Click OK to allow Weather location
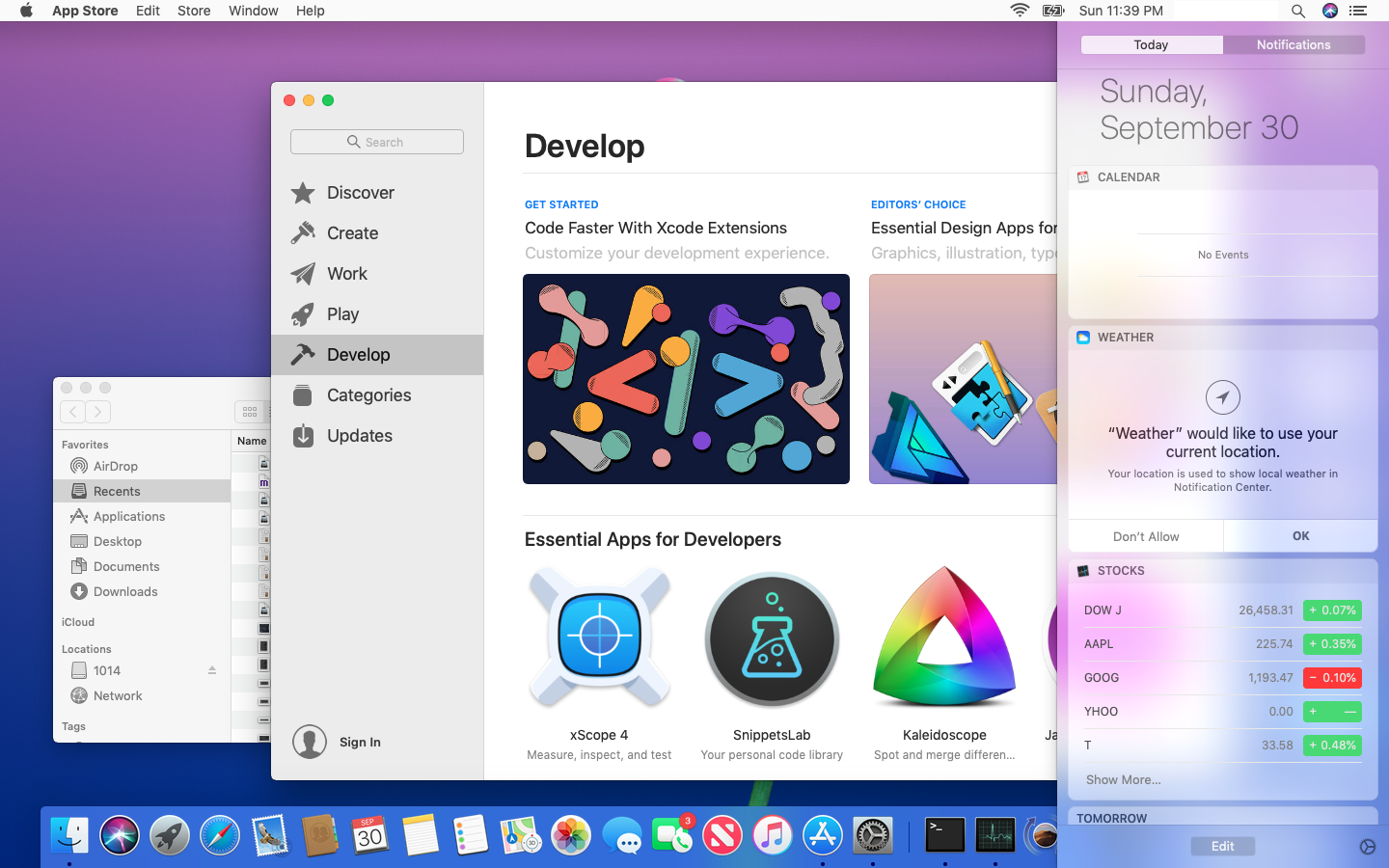Viewport: 1389px width, 868px height. 1301,536
